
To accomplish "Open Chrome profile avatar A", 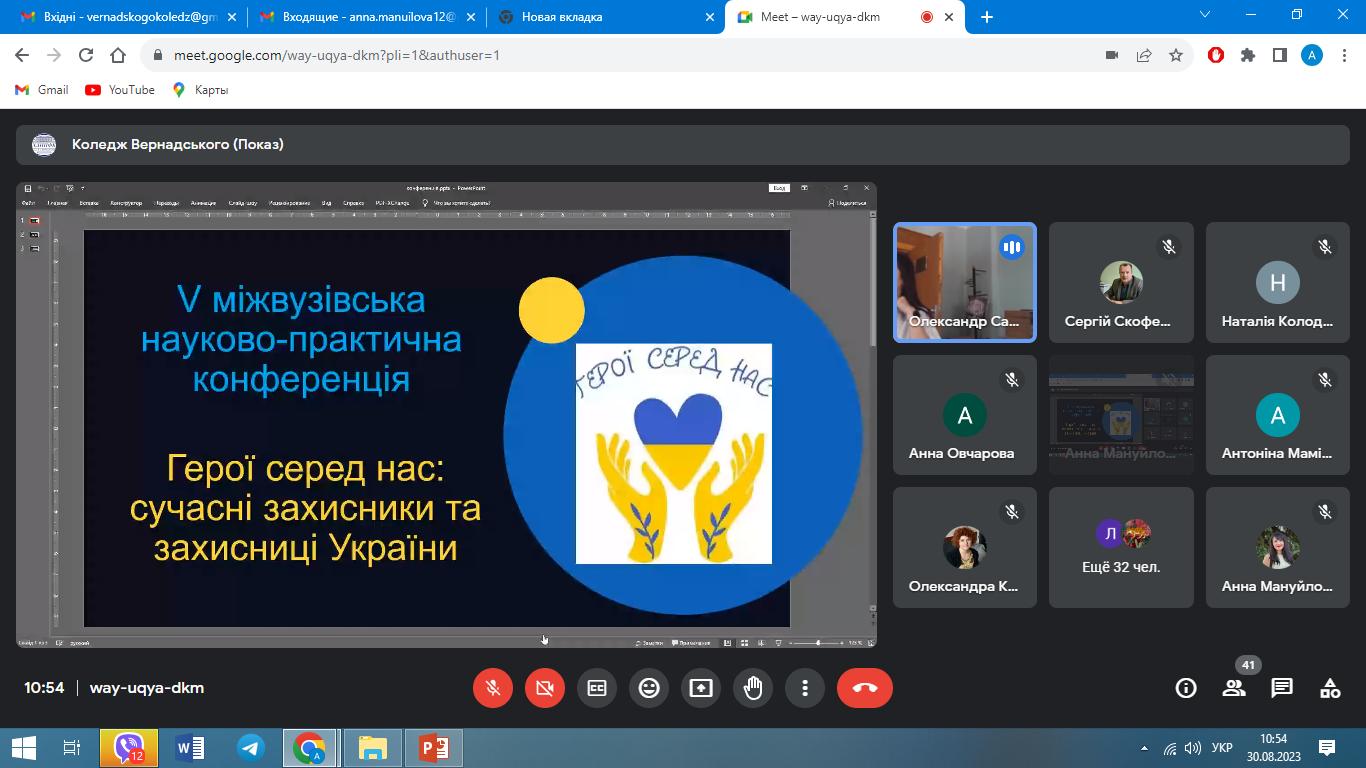I will (1312, 56).
